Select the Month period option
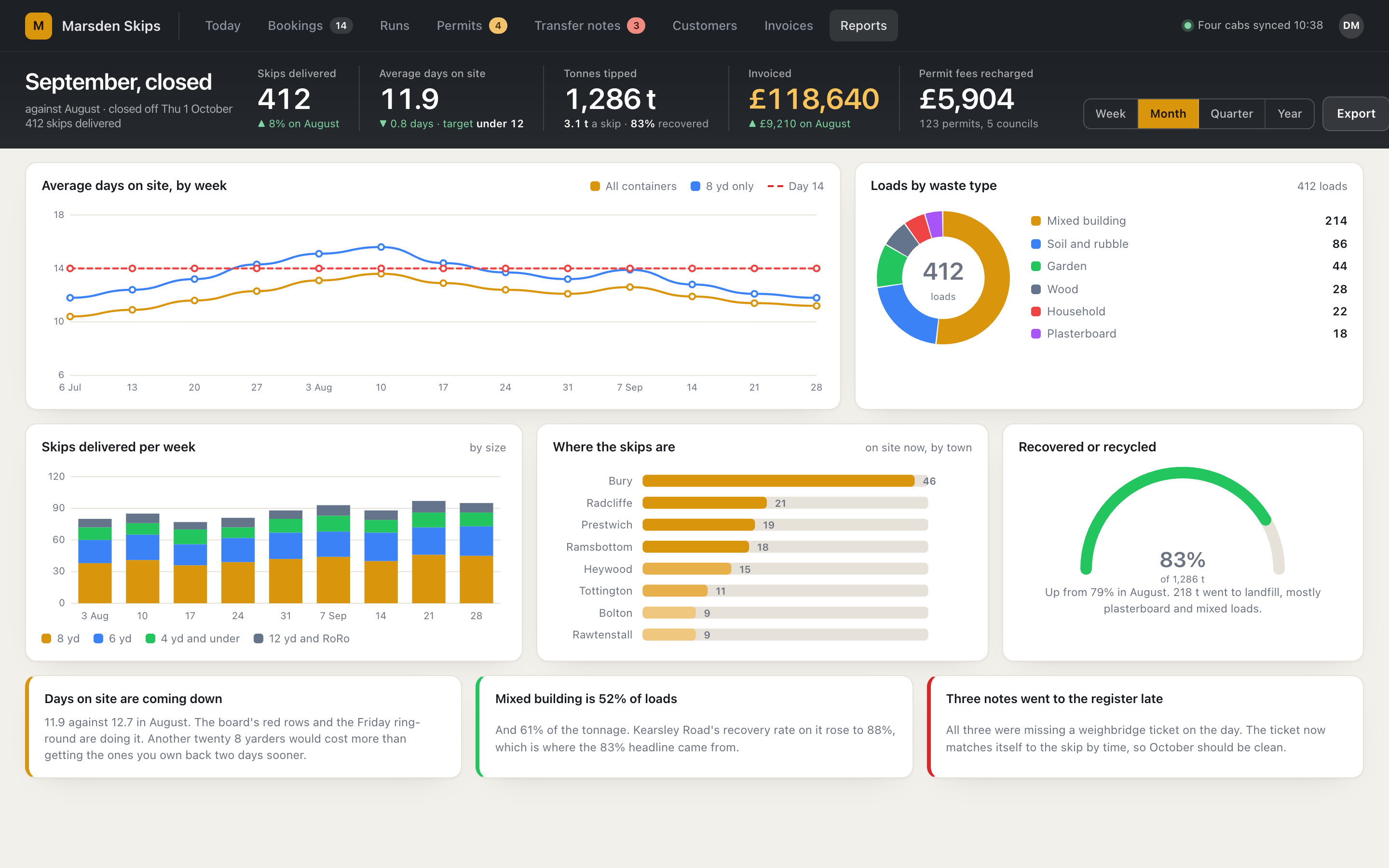The height and width of the screenshot is (868, 1389). [x=1168, y=114]
